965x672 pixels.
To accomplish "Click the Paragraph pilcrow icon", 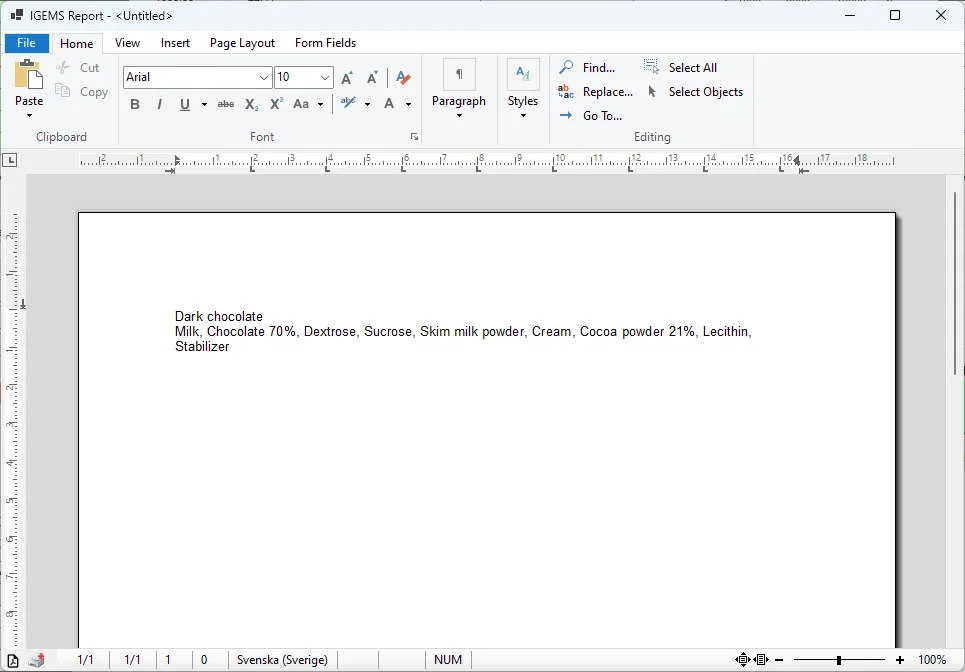I will (x=459, y=74).
